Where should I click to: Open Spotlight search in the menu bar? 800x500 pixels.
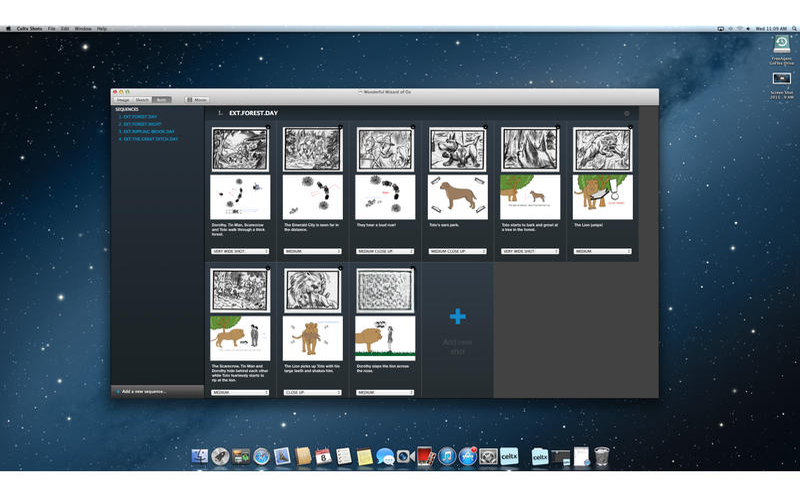[794, 29]
